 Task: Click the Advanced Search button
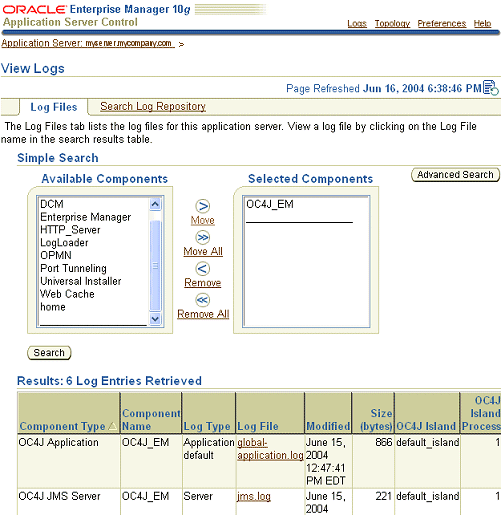pyautogui.click(x=455, y=175)
